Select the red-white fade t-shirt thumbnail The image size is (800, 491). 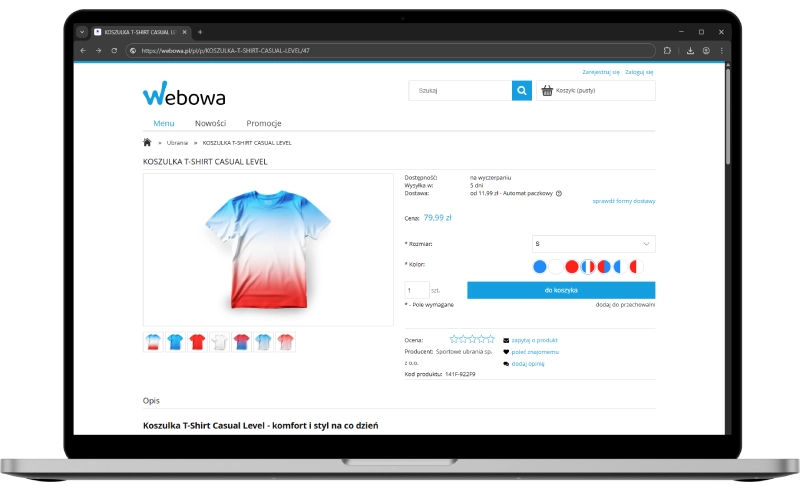pyautogui.click(x=285, y=341)
